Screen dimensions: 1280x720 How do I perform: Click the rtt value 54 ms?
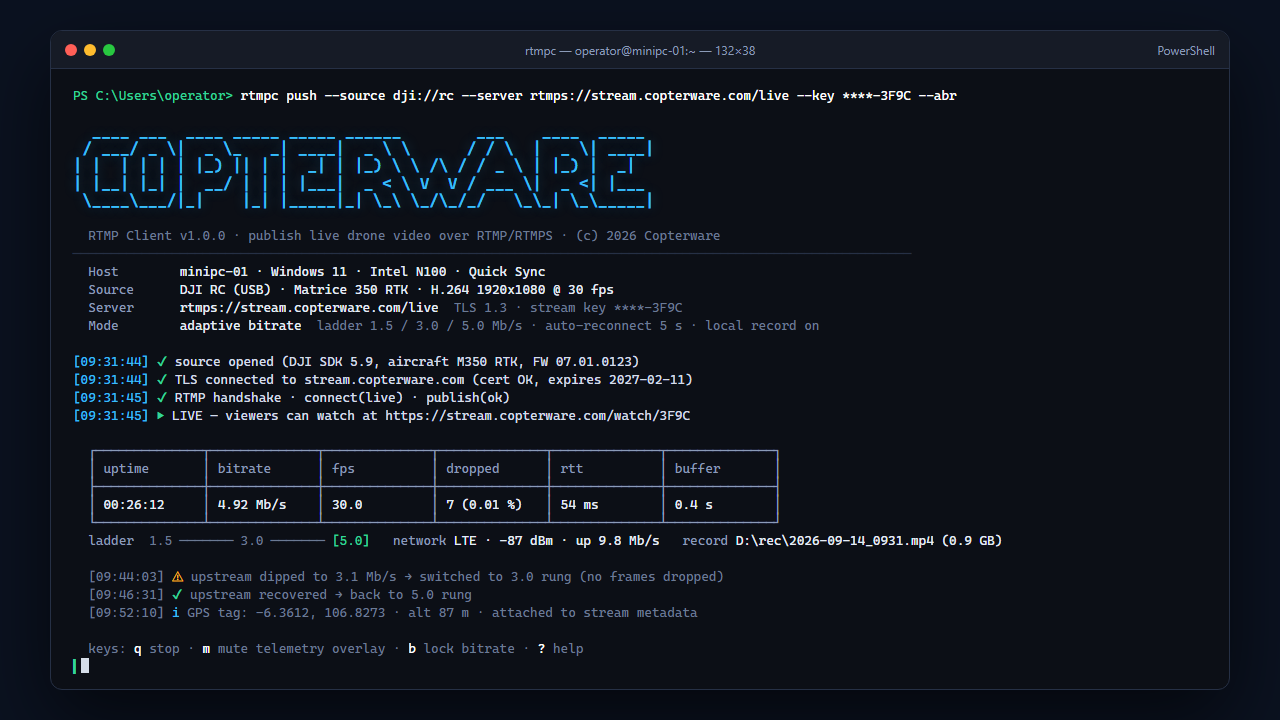click(579, 505)
